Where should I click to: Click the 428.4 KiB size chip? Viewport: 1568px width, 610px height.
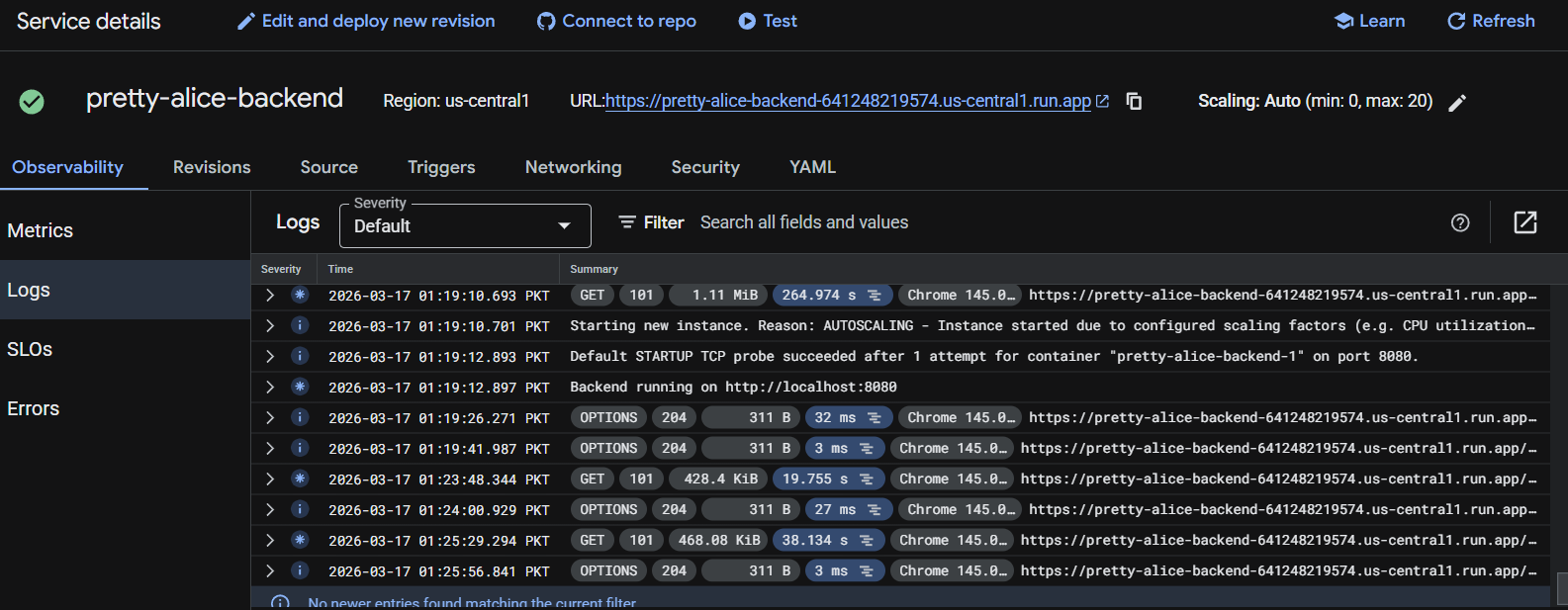coord(718,479)
